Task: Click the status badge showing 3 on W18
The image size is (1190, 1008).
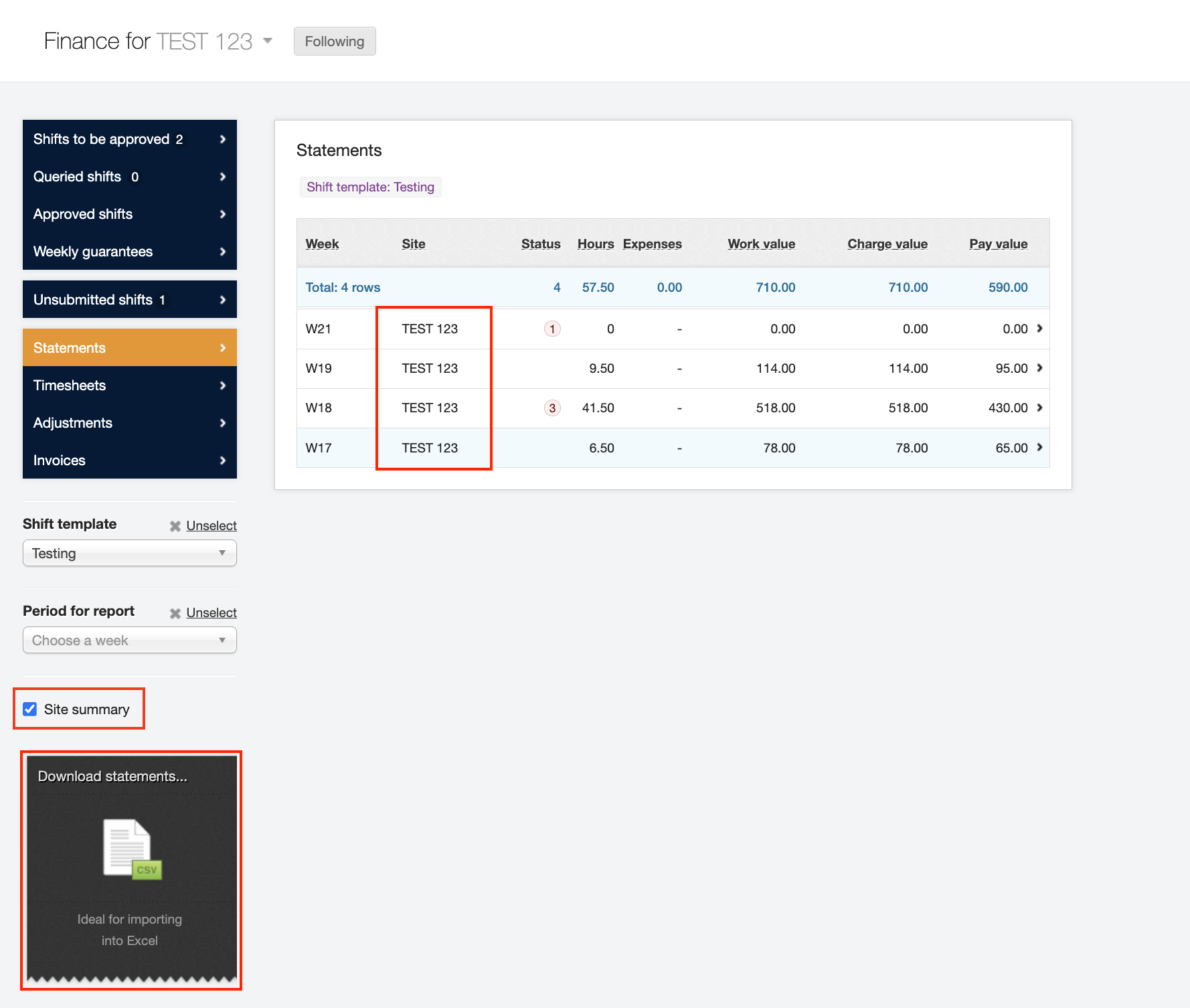Action: pos(552,408)
